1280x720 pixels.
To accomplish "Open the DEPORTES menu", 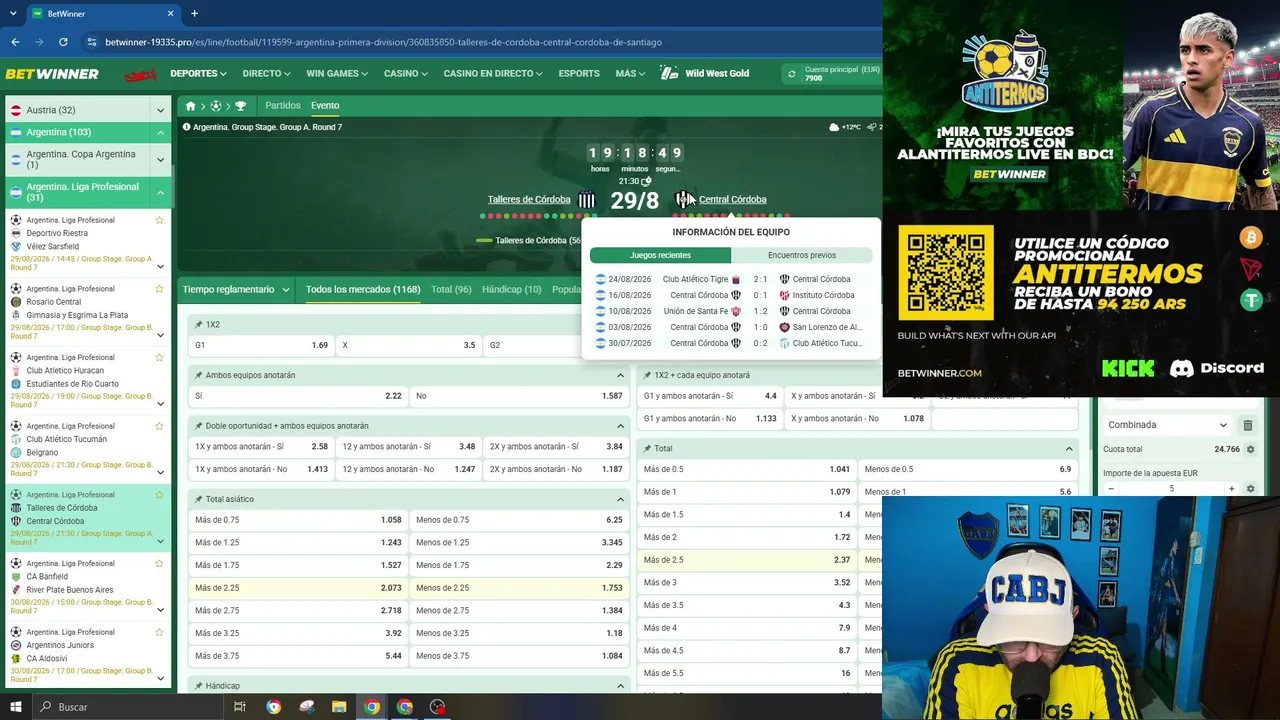I will point(198,74).
